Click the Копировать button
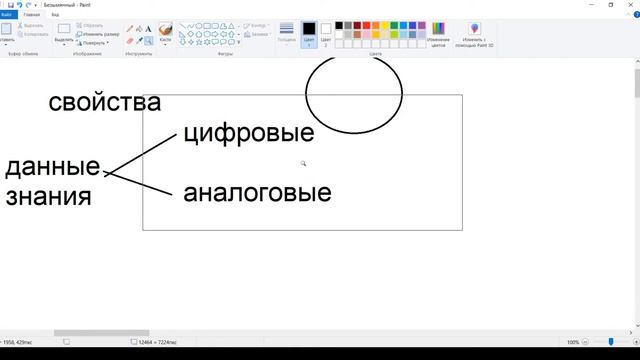This screenshot has height=360, width=640. [x=33, y=34]
